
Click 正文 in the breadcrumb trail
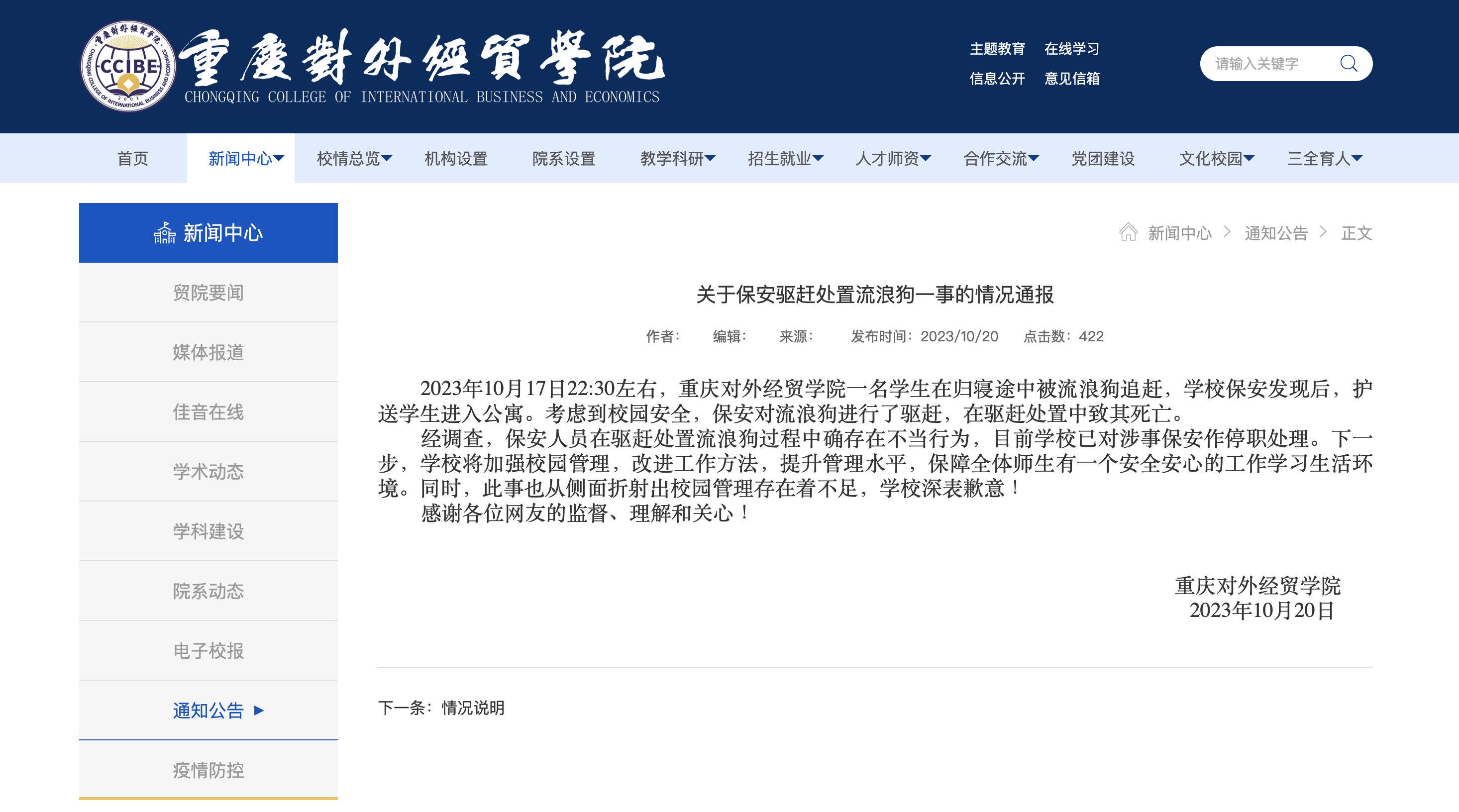pos(1356,233)
